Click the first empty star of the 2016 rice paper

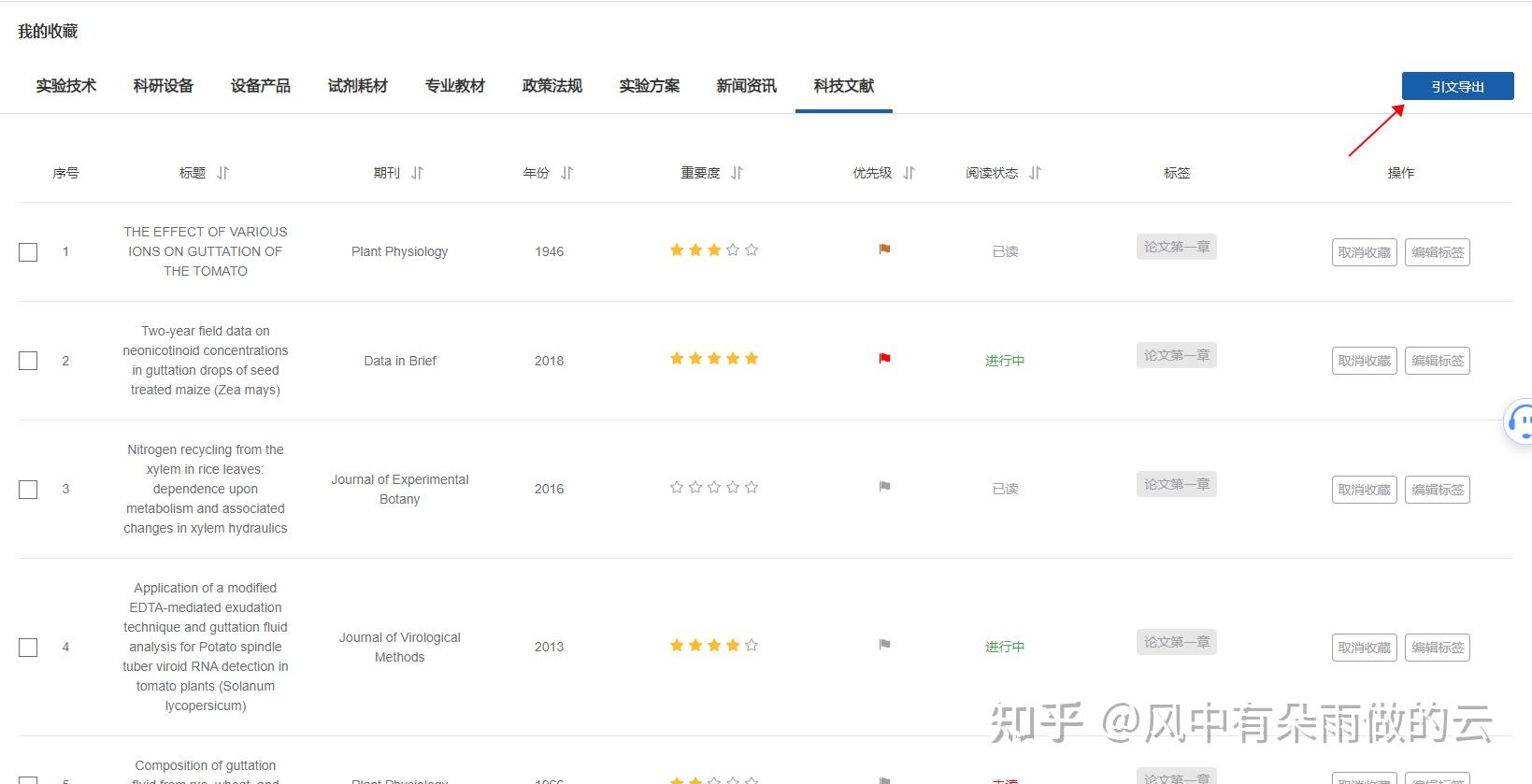677,487
